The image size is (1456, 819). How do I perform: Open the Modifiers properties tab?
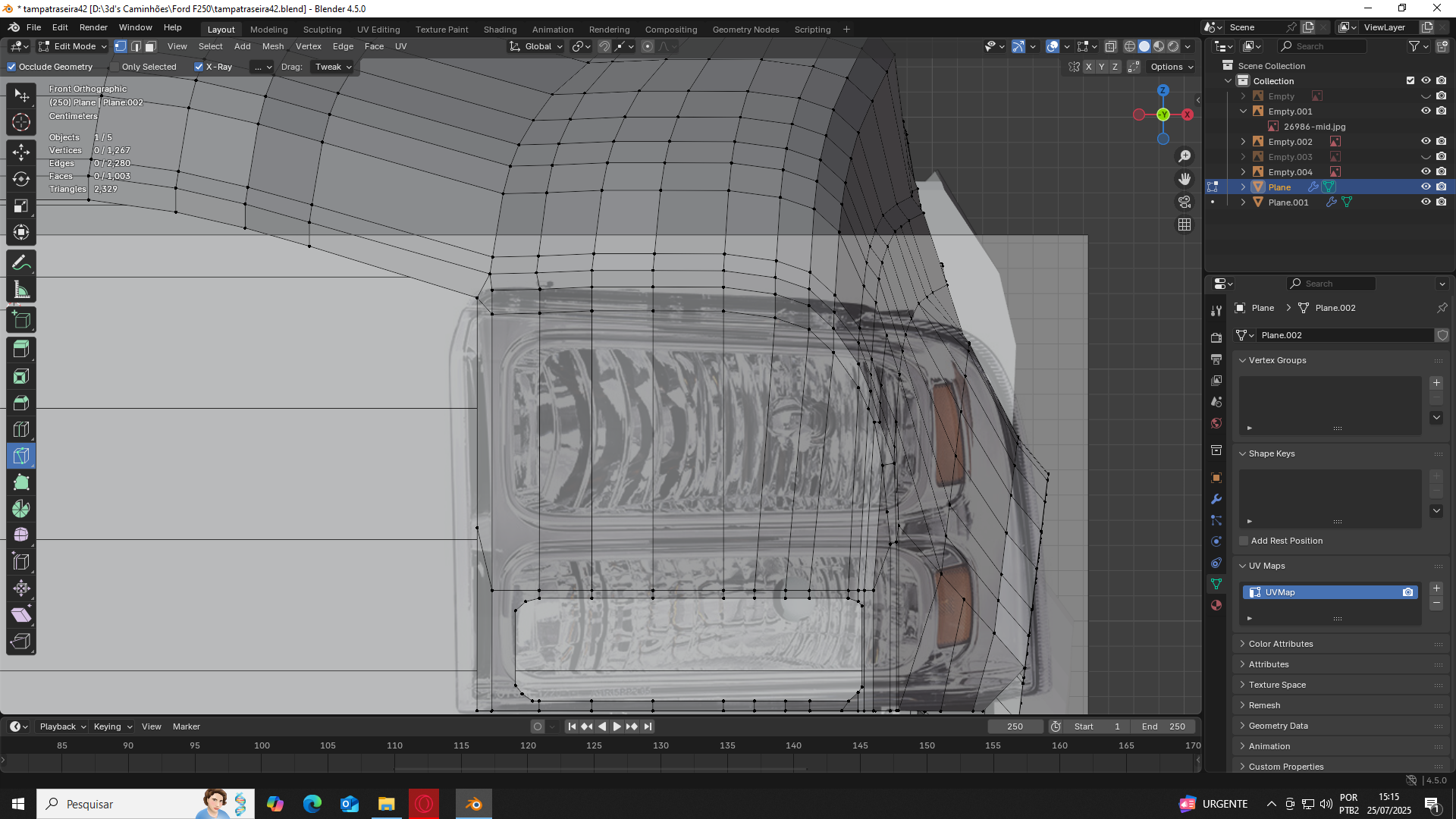(x=1216, y=499)
